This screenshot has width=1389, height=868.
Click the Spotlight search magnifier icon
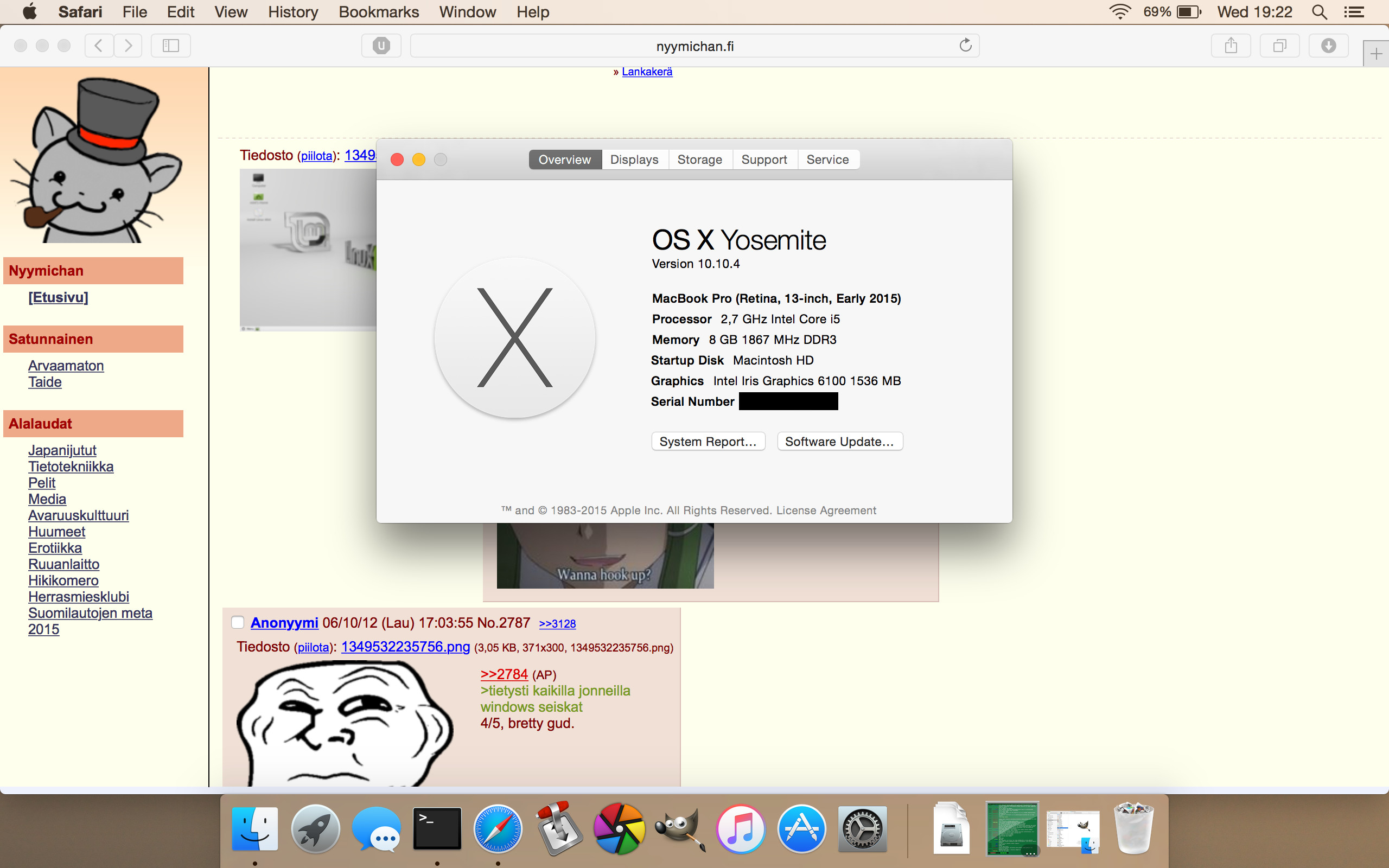point(1319,12)
